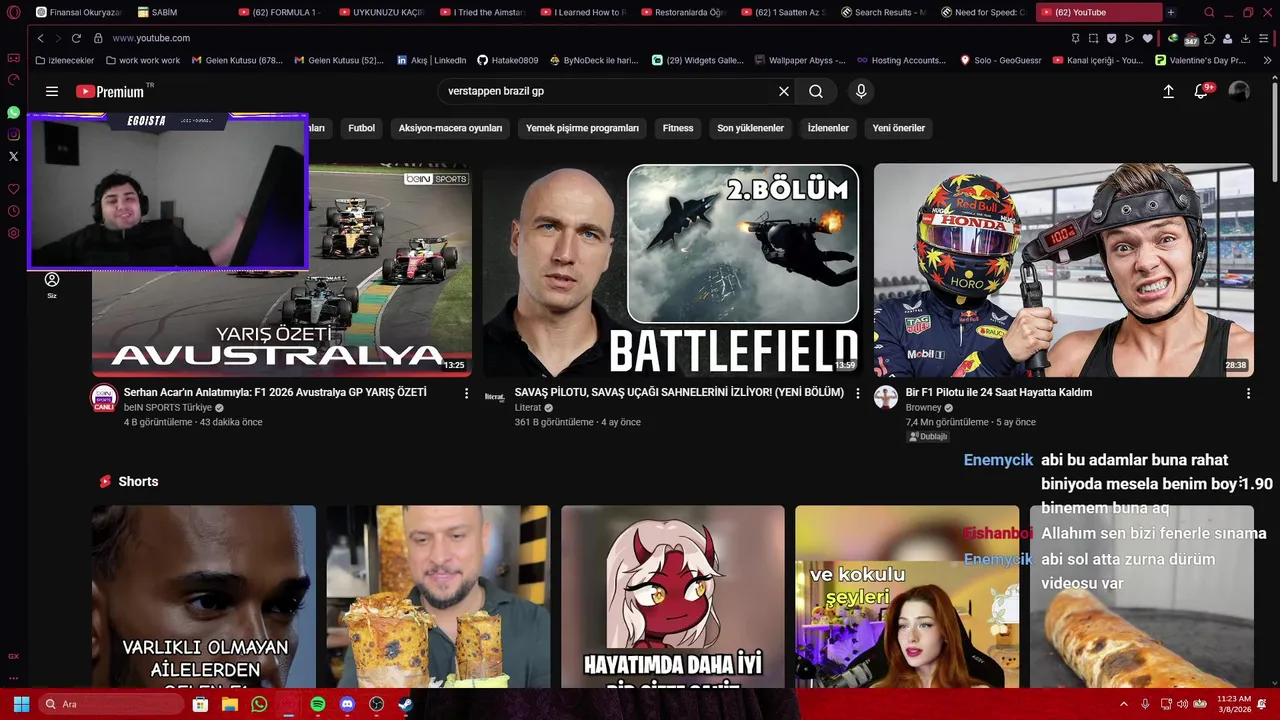This screenshot has width=1280, height=720.
Task: Open Steam from the taskbar
Action: click(x=406, y=704)
